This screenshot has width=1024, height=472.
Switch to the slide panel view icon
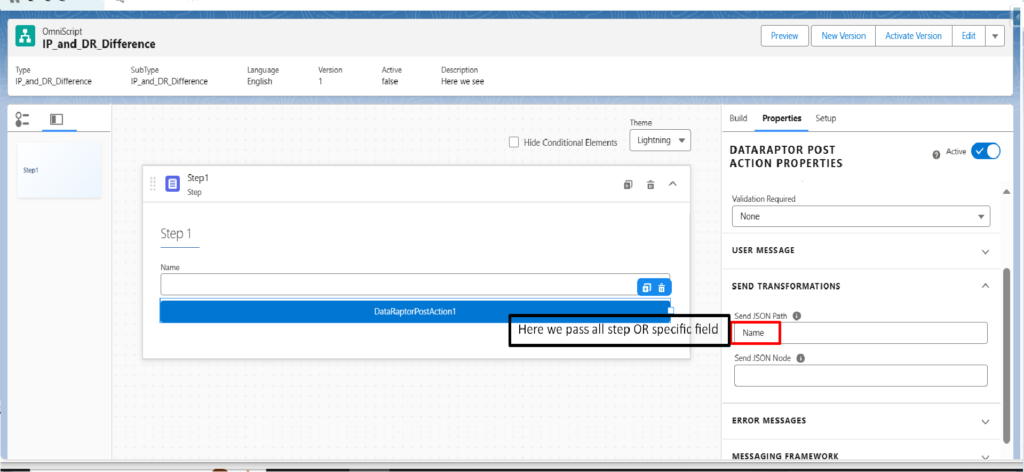click(56, 119)
